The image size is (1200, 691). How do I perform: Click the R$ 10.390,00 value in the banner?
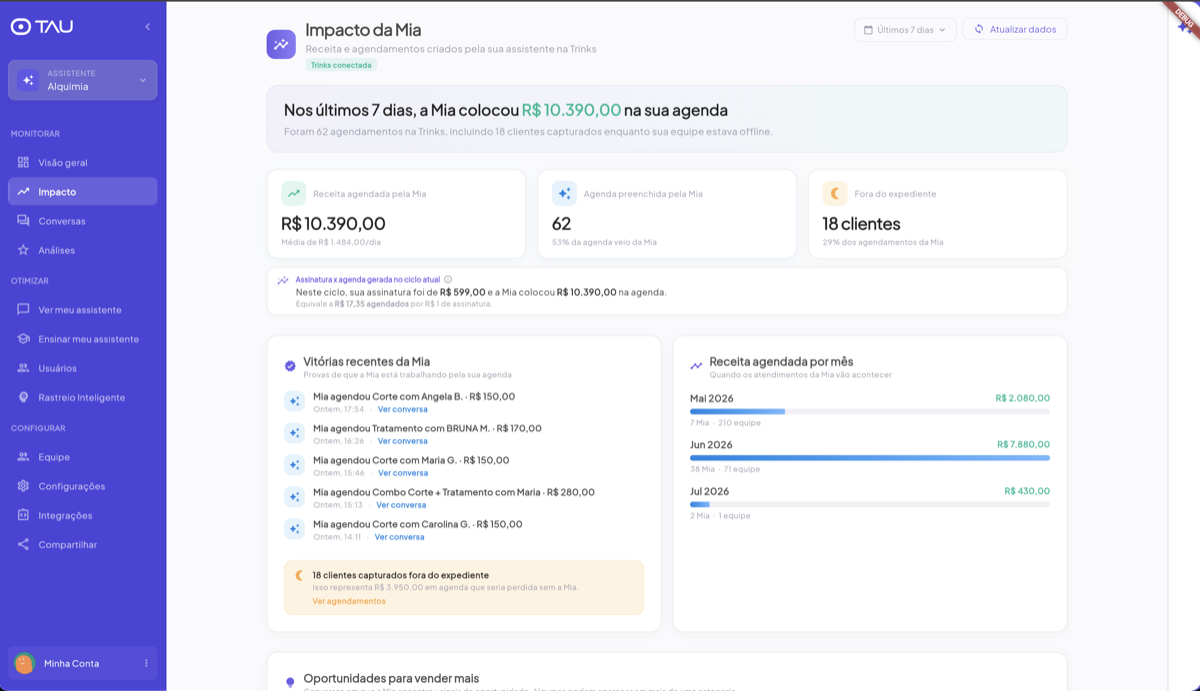point(572,110)
